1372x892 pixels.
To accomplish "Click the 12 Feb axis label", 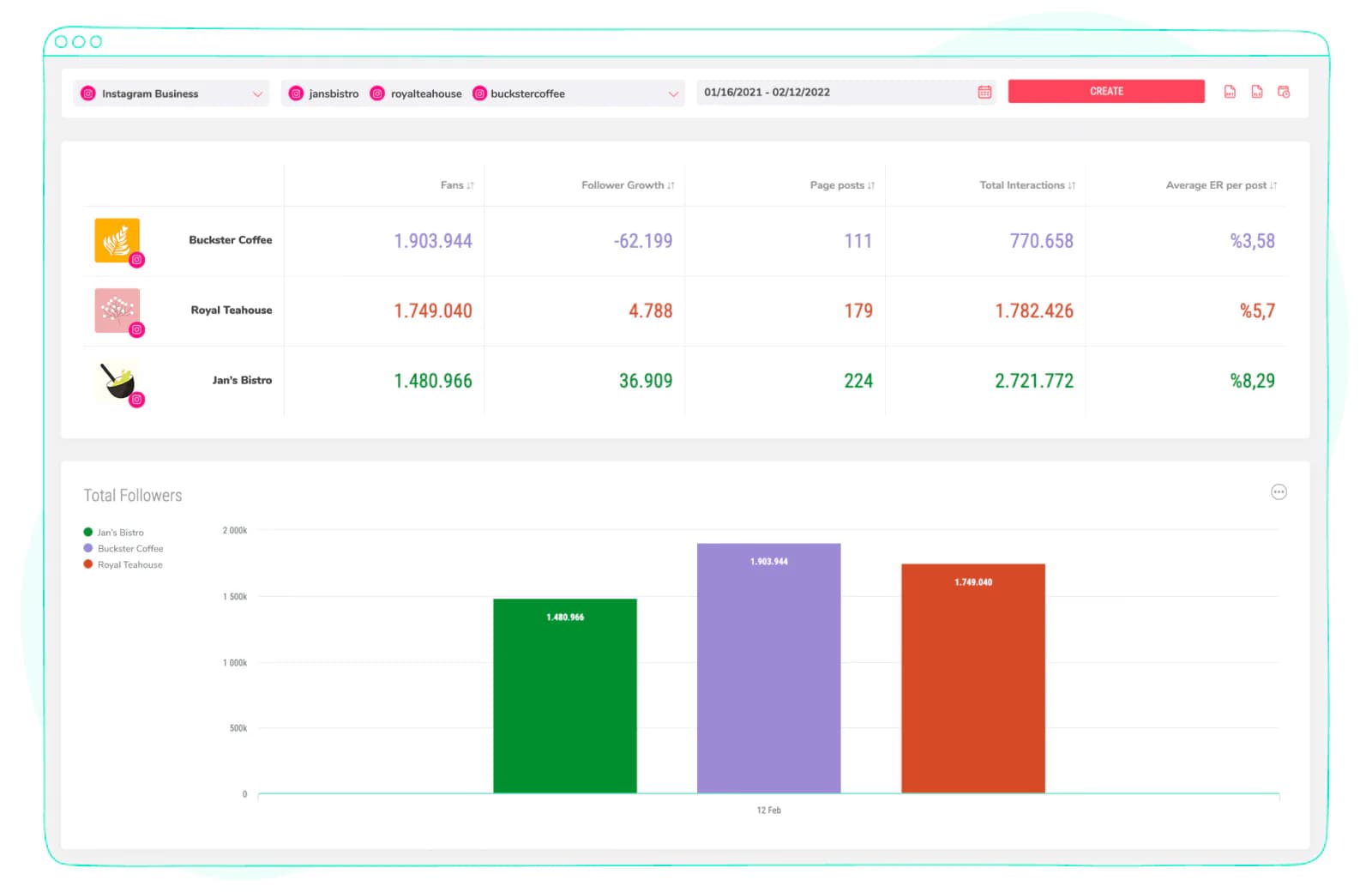I will point(769,811).
